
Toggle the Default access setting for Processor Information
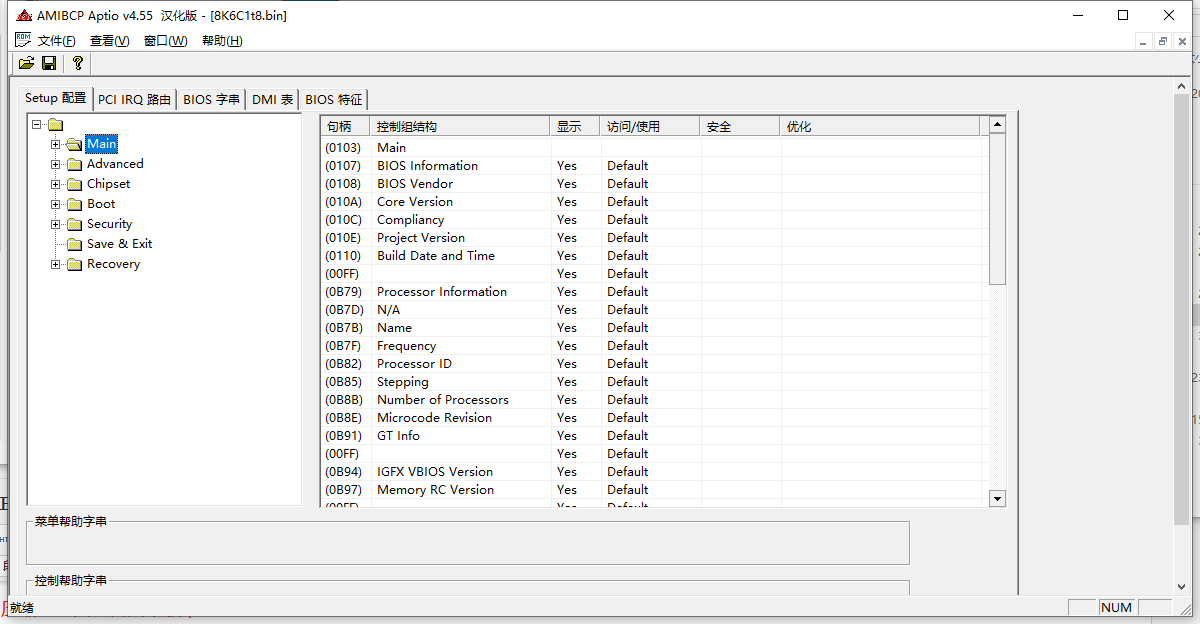click(627, 291)
